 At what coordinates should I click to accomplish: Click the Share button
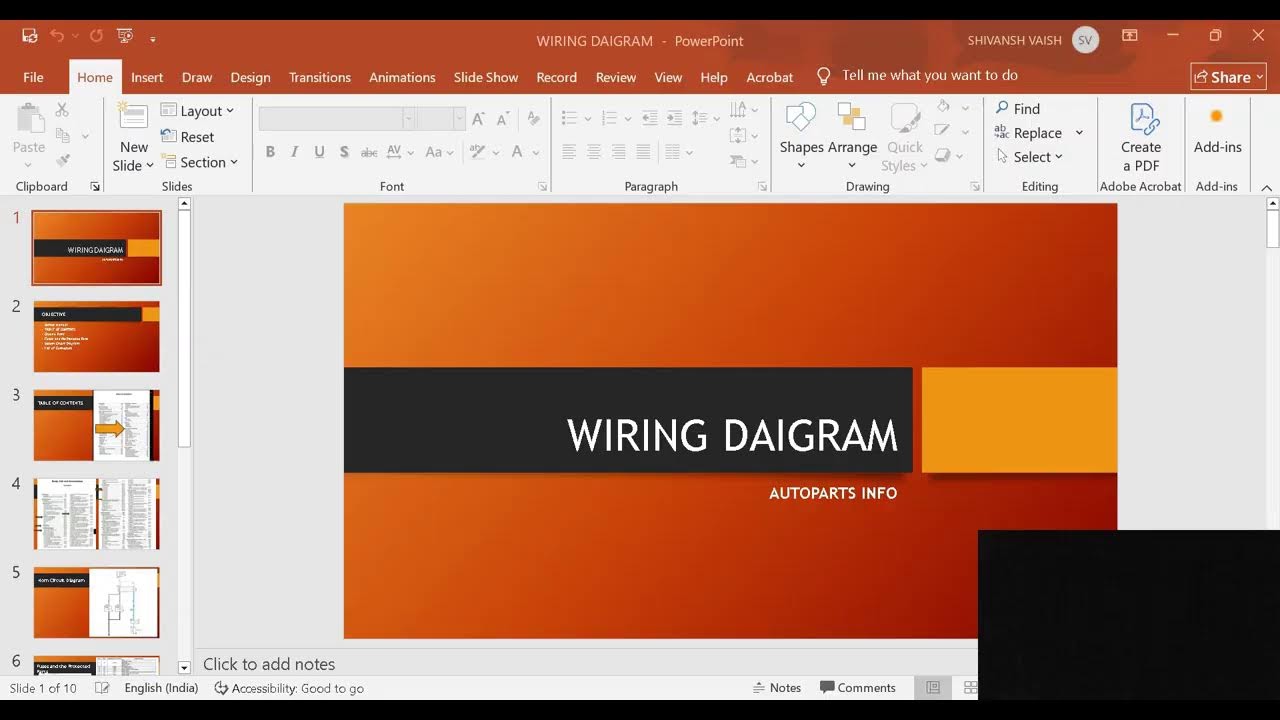(x=1228, y=77)
